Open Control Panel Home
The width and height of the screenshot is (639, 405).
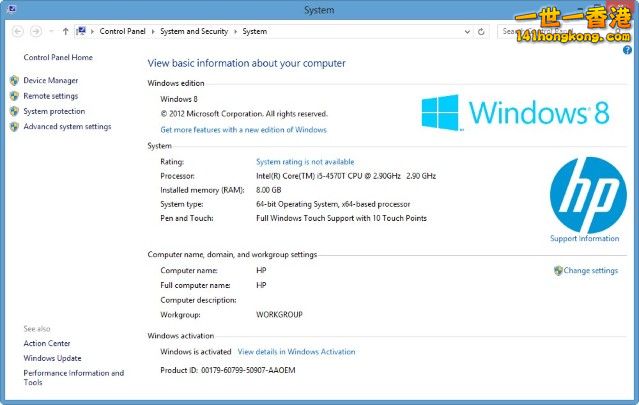pyautogui.click(x=58, y=57)
